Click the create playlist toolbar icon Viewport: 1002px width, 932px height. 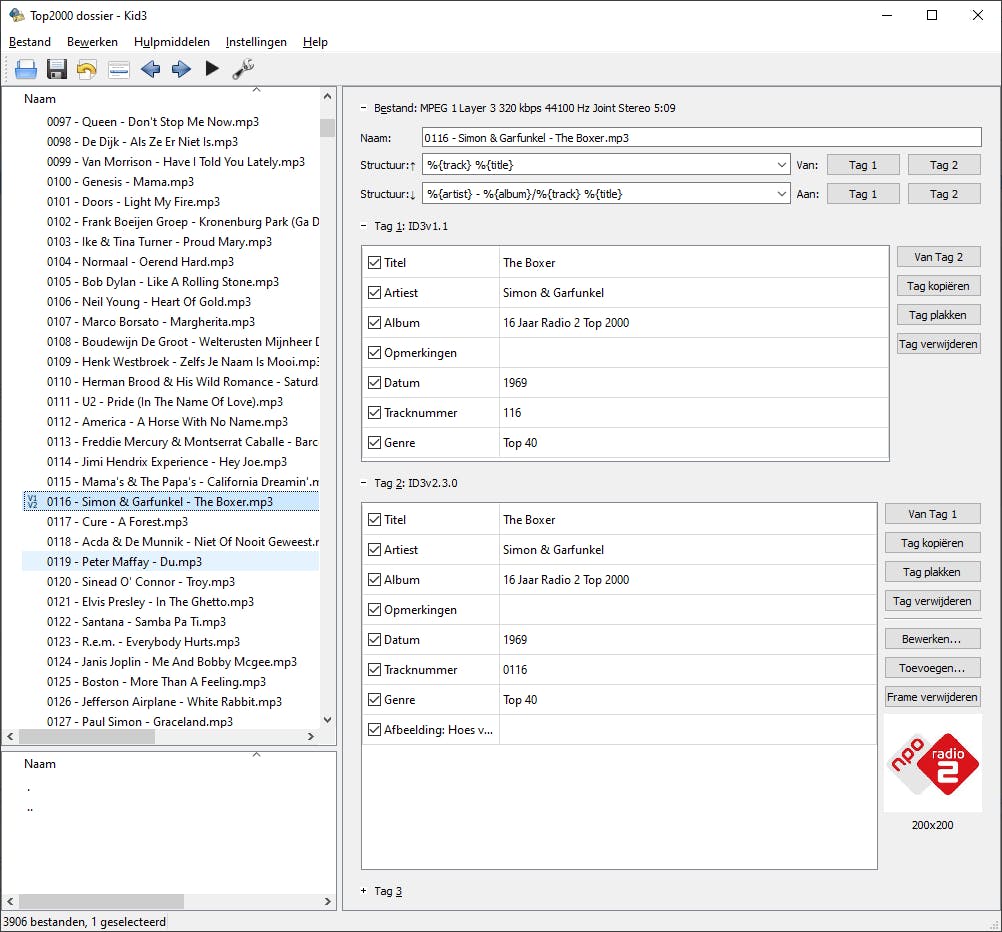(x=118, y=69)
